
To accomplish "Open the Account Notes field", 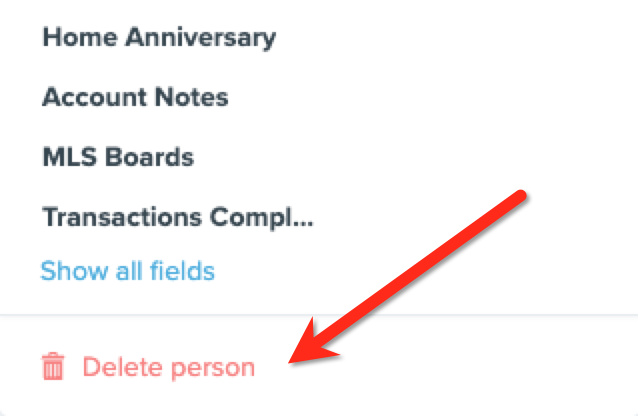I will point(135,97).
